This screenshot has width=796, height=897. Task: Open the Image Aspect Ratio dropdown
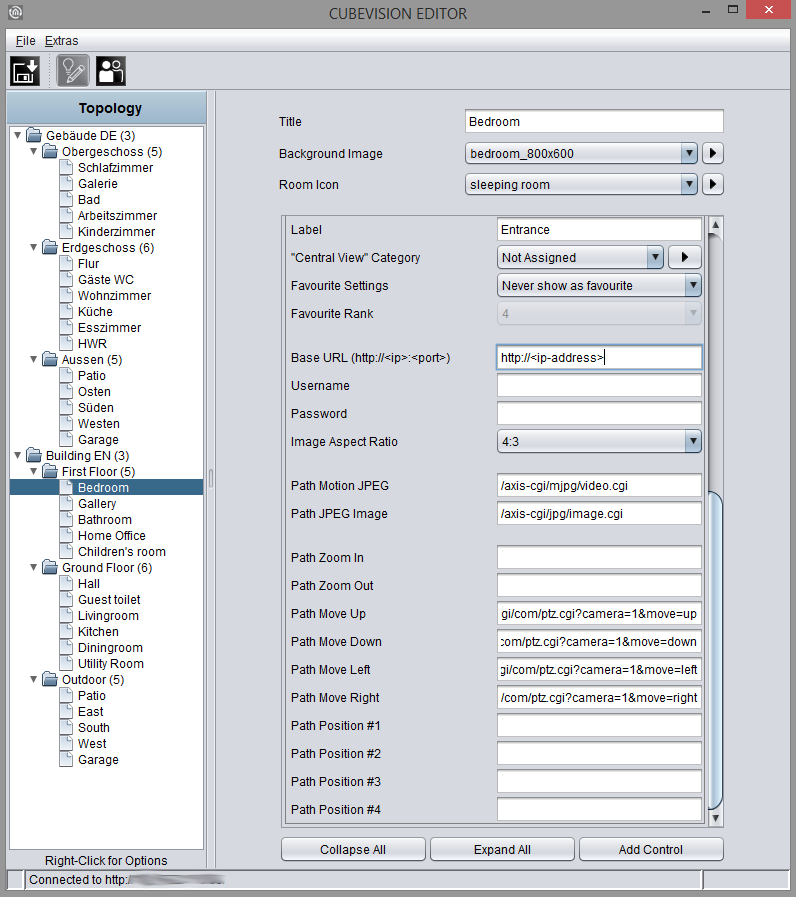tap(599, 442)
